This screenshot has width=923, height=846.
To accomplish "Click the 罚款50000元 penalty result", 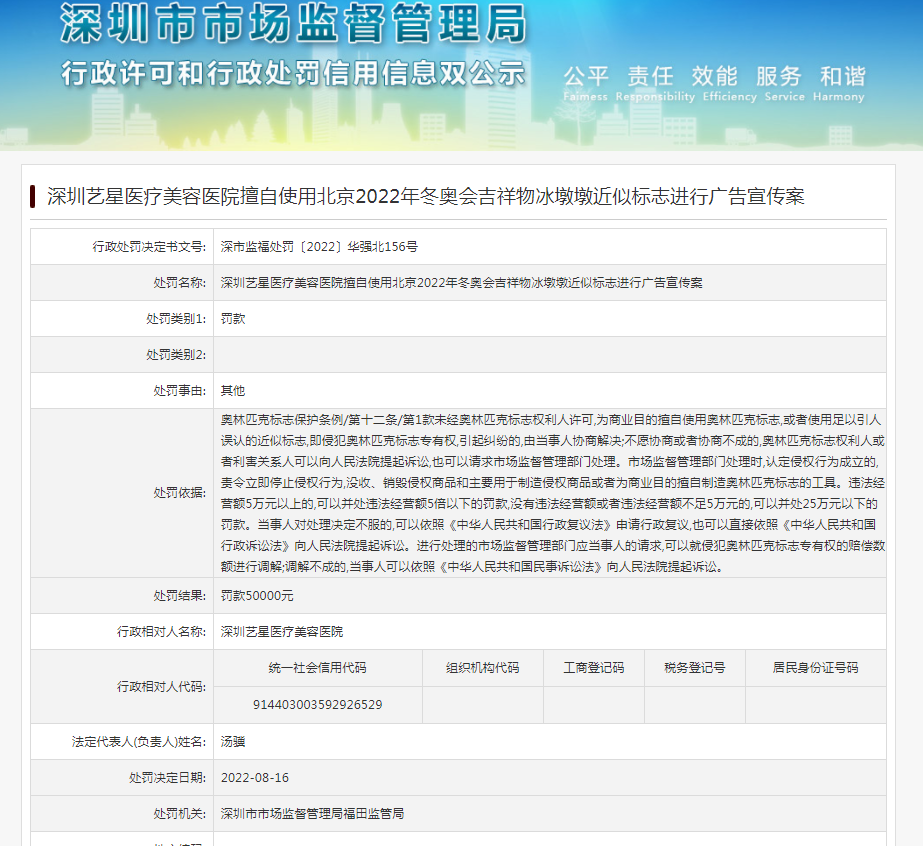I will tap(257, 596).
